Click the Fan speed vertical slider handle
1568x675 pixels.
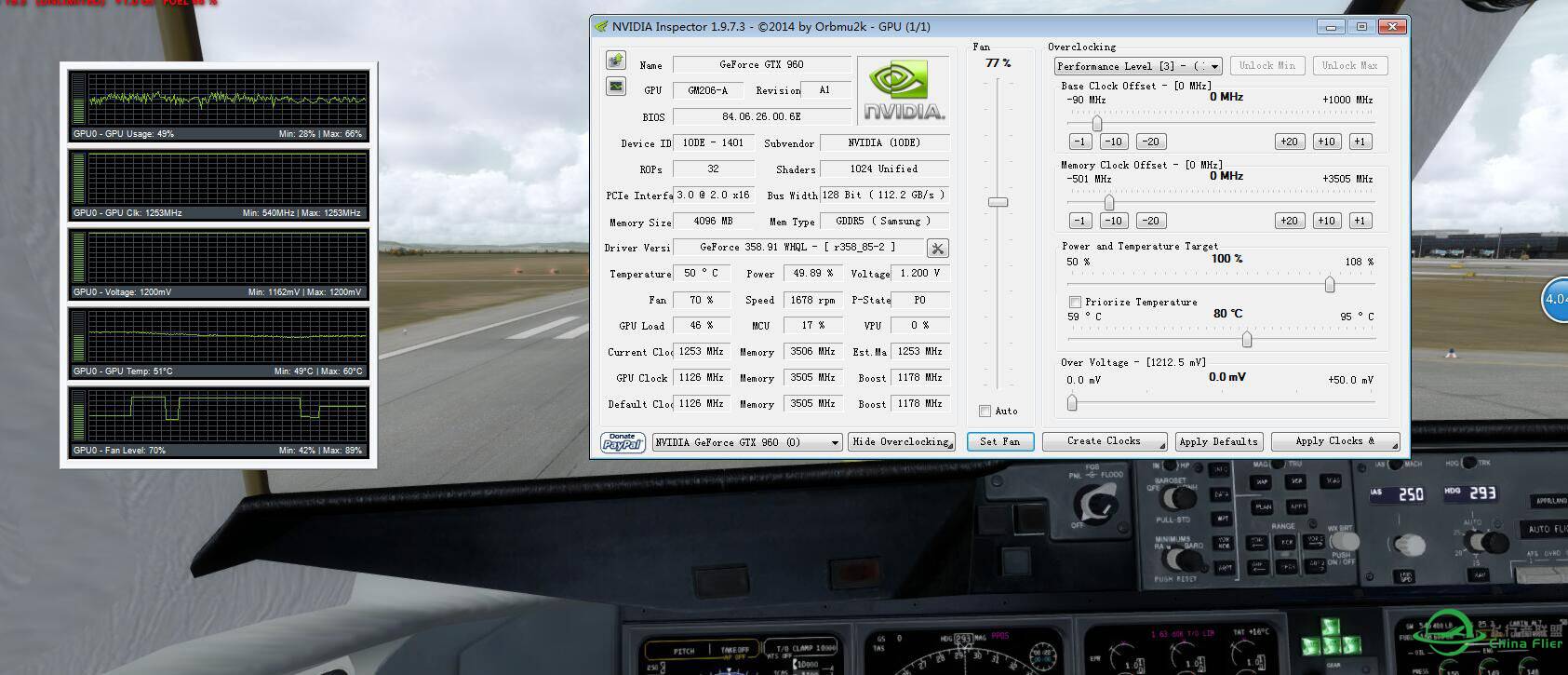click(998, 201)
